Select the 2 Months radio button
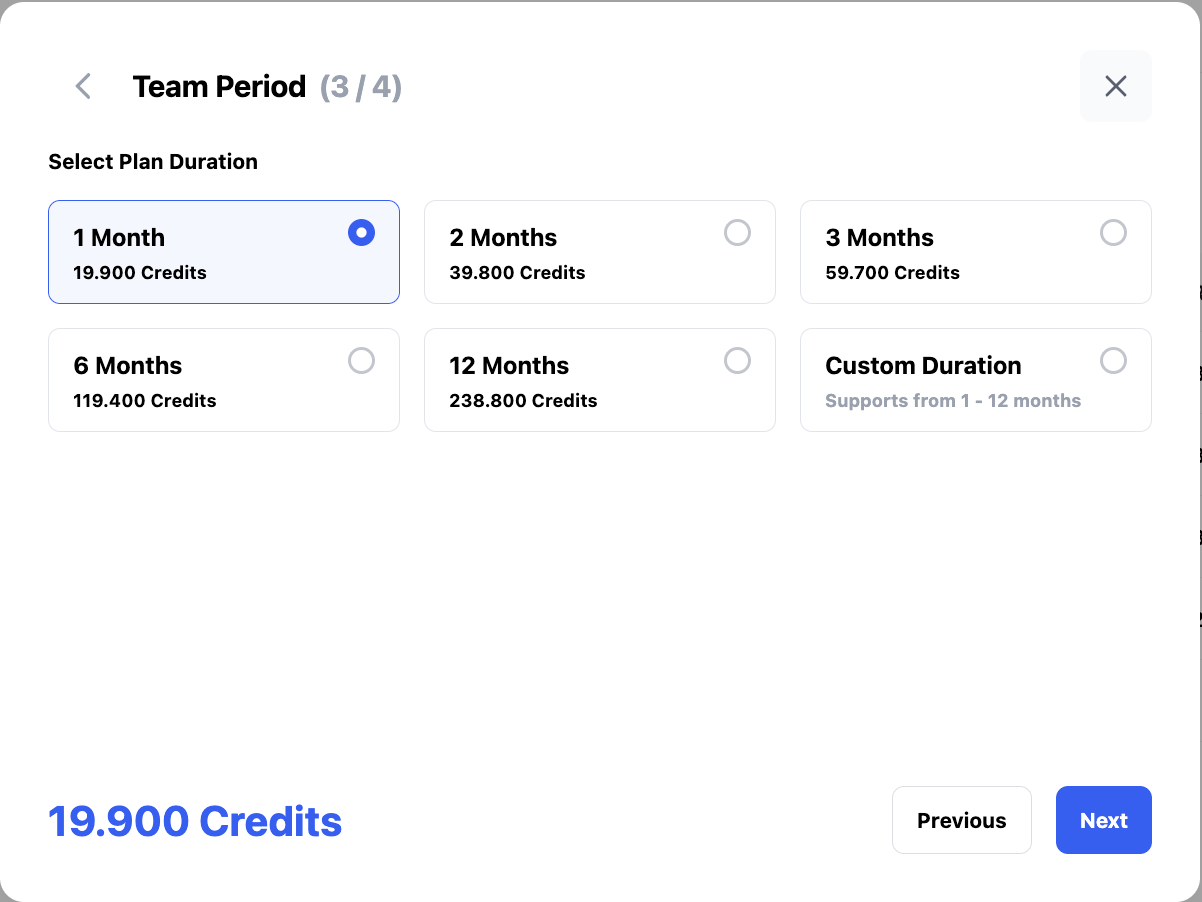1202x902 pixels. [x=737, y=233]
